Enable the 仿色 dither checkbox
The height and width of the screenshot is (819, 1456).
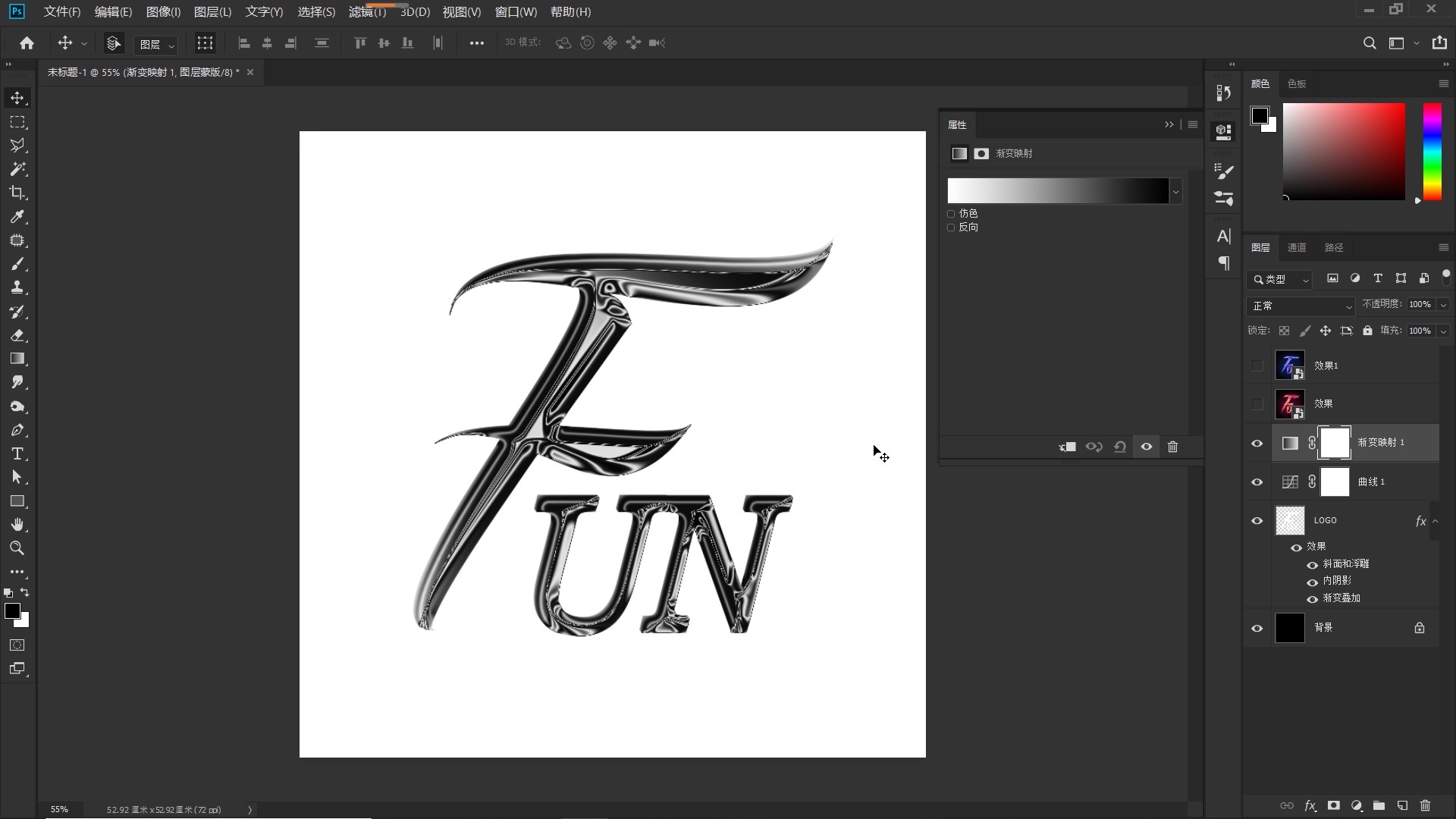[x=951, y=214]
